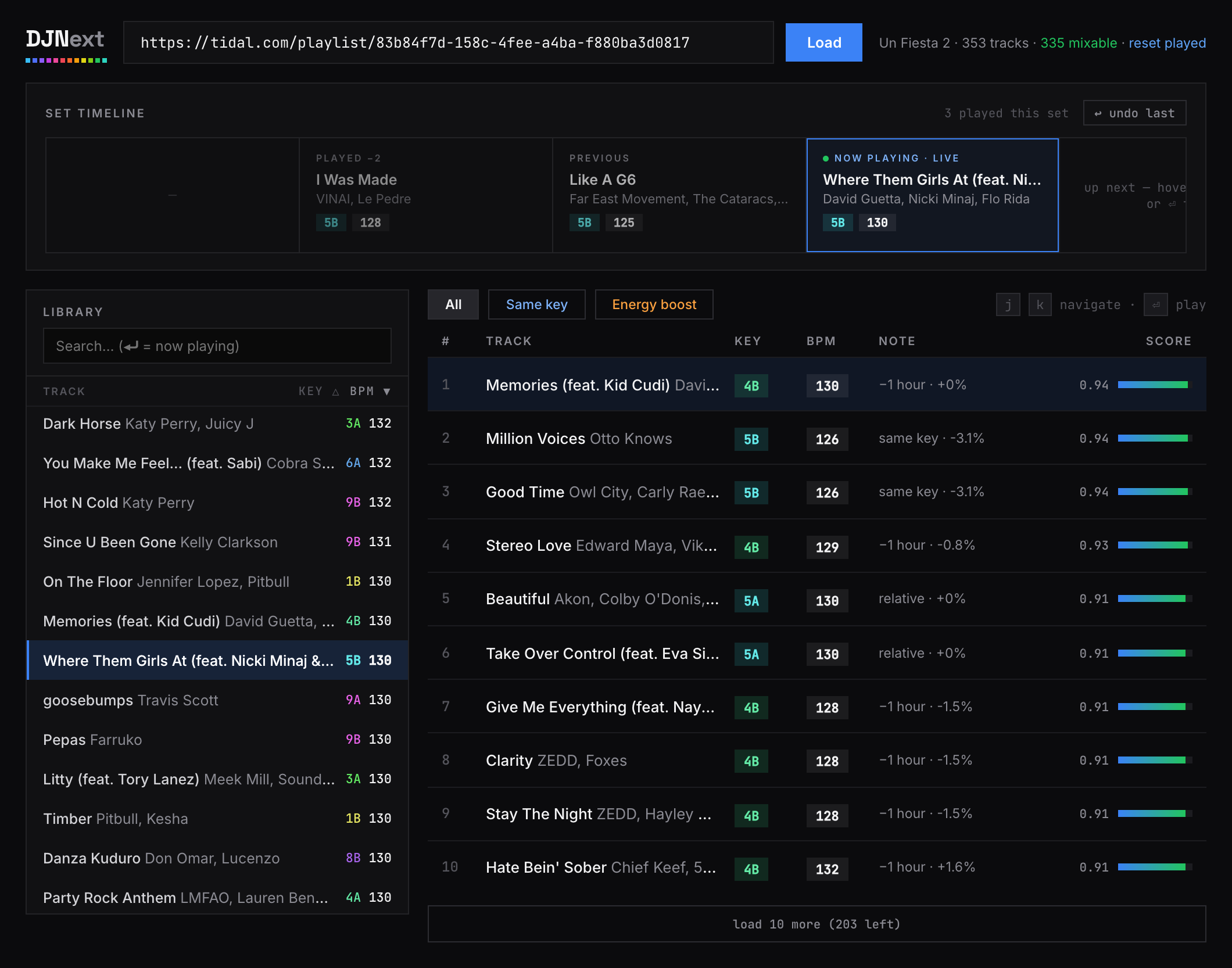Select goosebumps by Travis Scott
This screenshot has width=1232, height=968.
217,700
